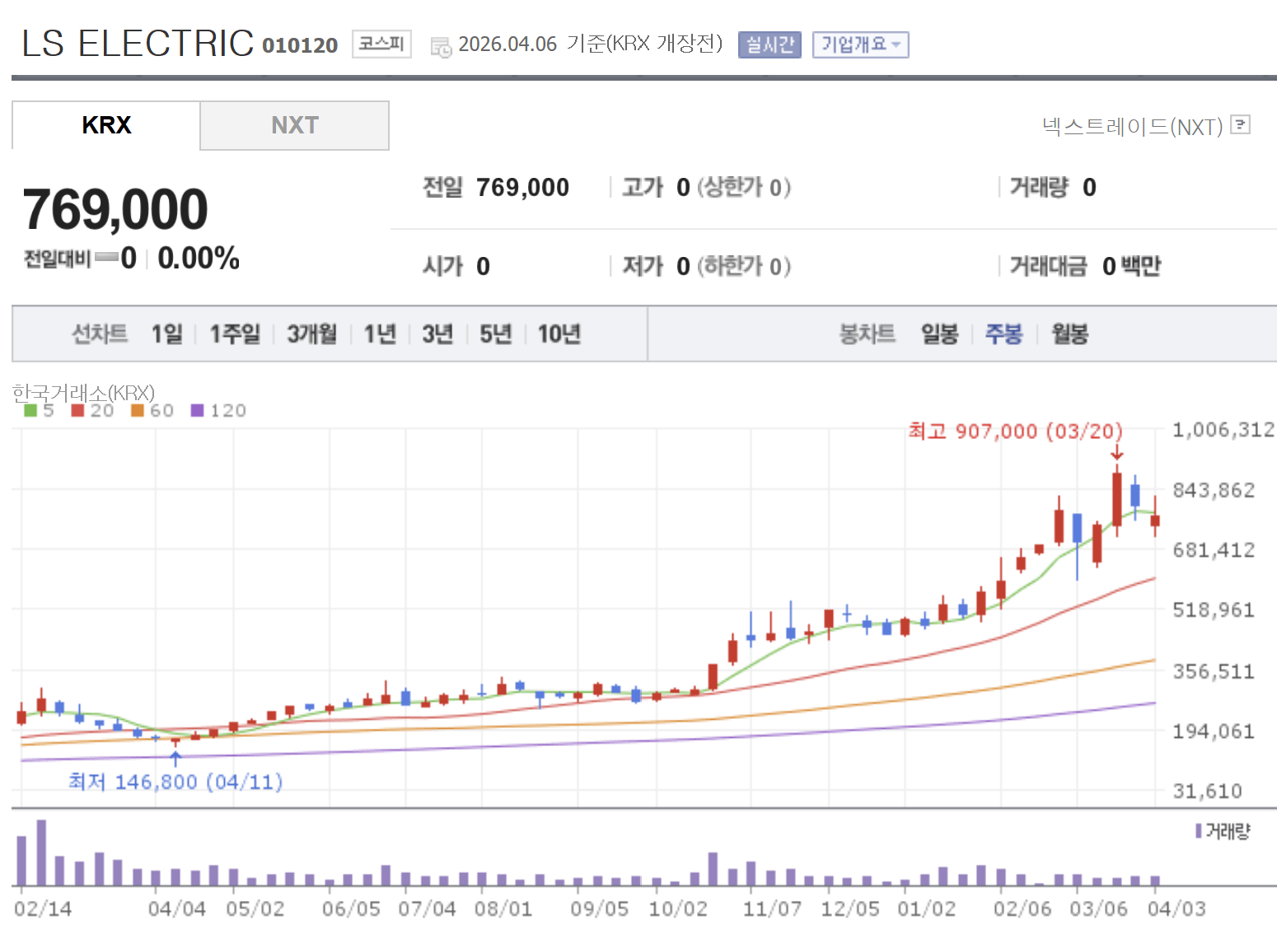Switch candle chart to 일봉
The width and height of the screenshot is (1277, 952).
click(939, 334)
